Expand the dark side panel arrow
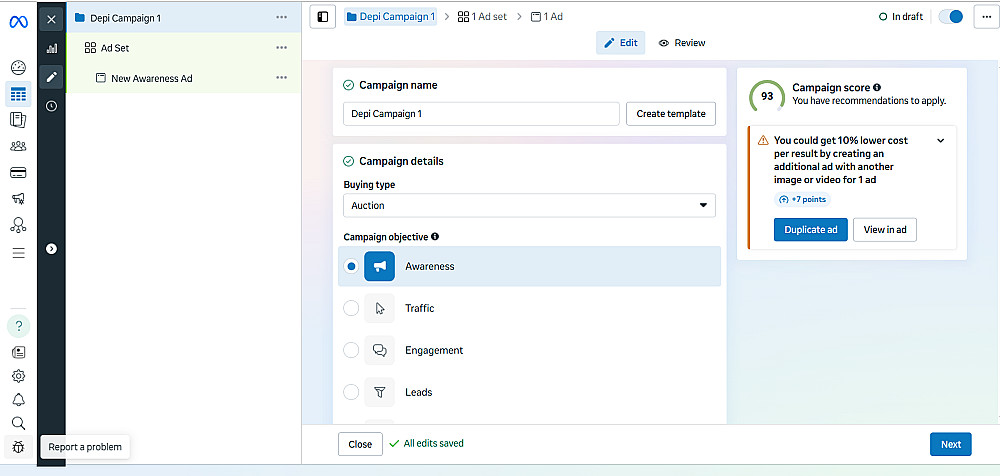 pyautogui.click(x=51, y=248)
